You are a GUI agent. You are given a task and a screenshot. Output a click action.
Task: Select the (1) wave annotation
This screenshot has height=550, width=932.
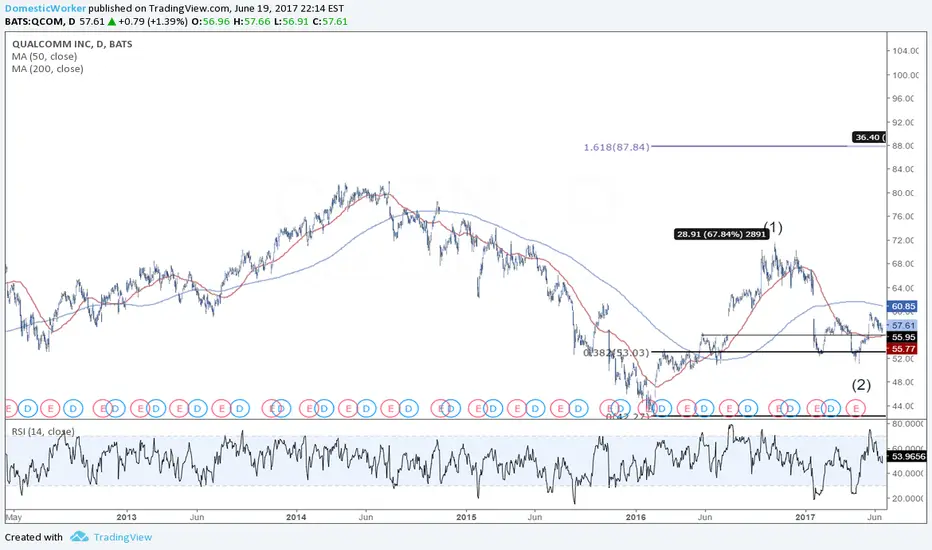click(x=773, y=227)
